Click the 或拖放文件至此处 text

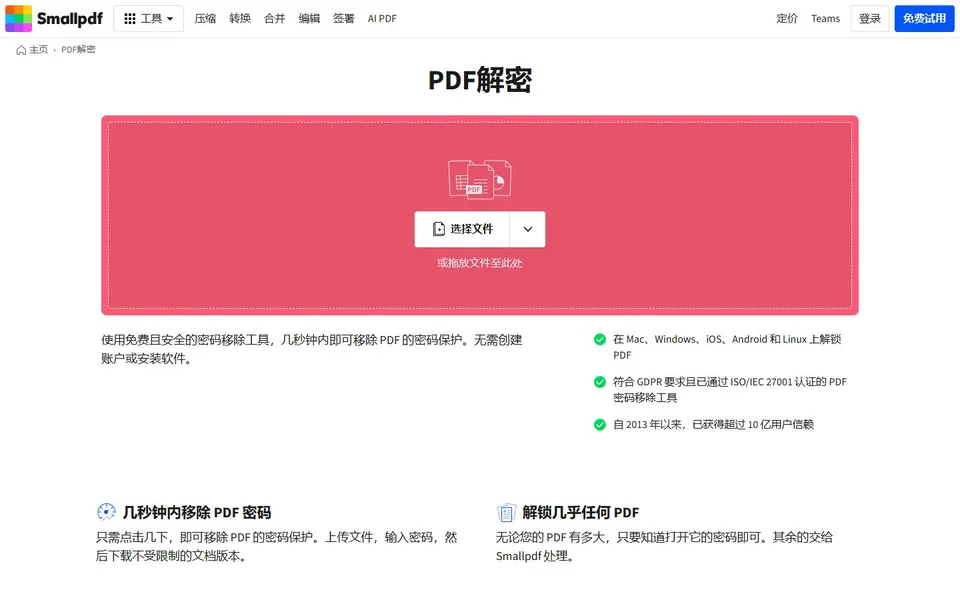[480, 263]
